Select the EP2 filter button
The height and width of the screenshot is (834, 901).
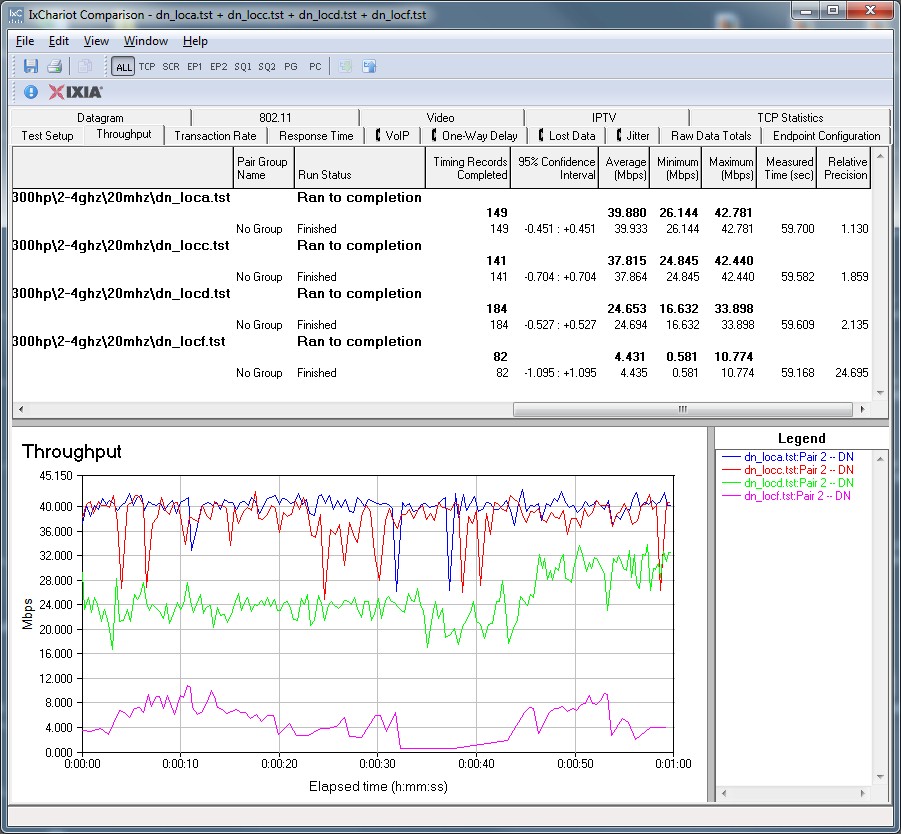tap(218, 67)
